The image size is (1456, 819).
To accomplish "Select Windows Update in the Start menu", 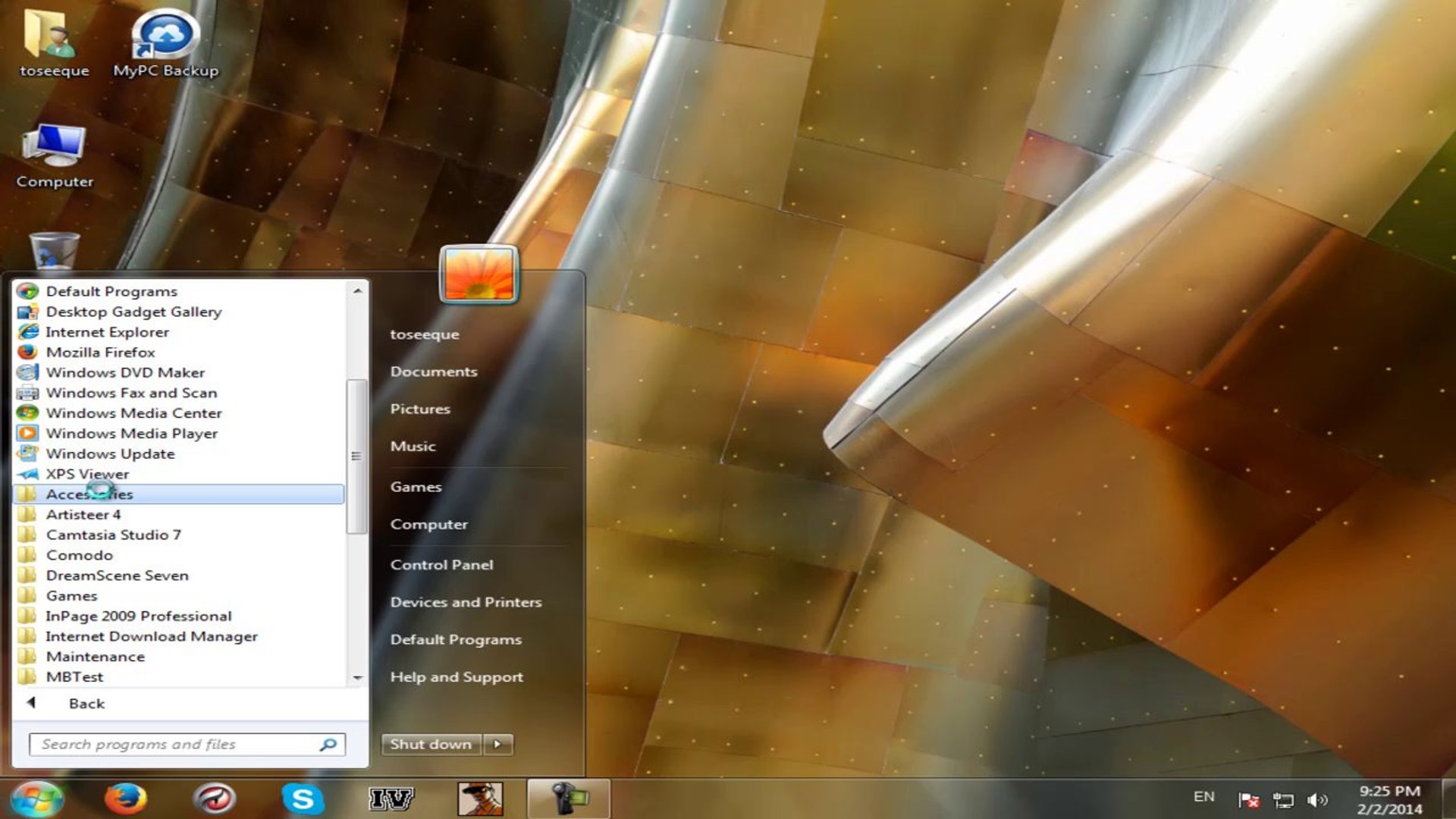I will pos(110,453).
